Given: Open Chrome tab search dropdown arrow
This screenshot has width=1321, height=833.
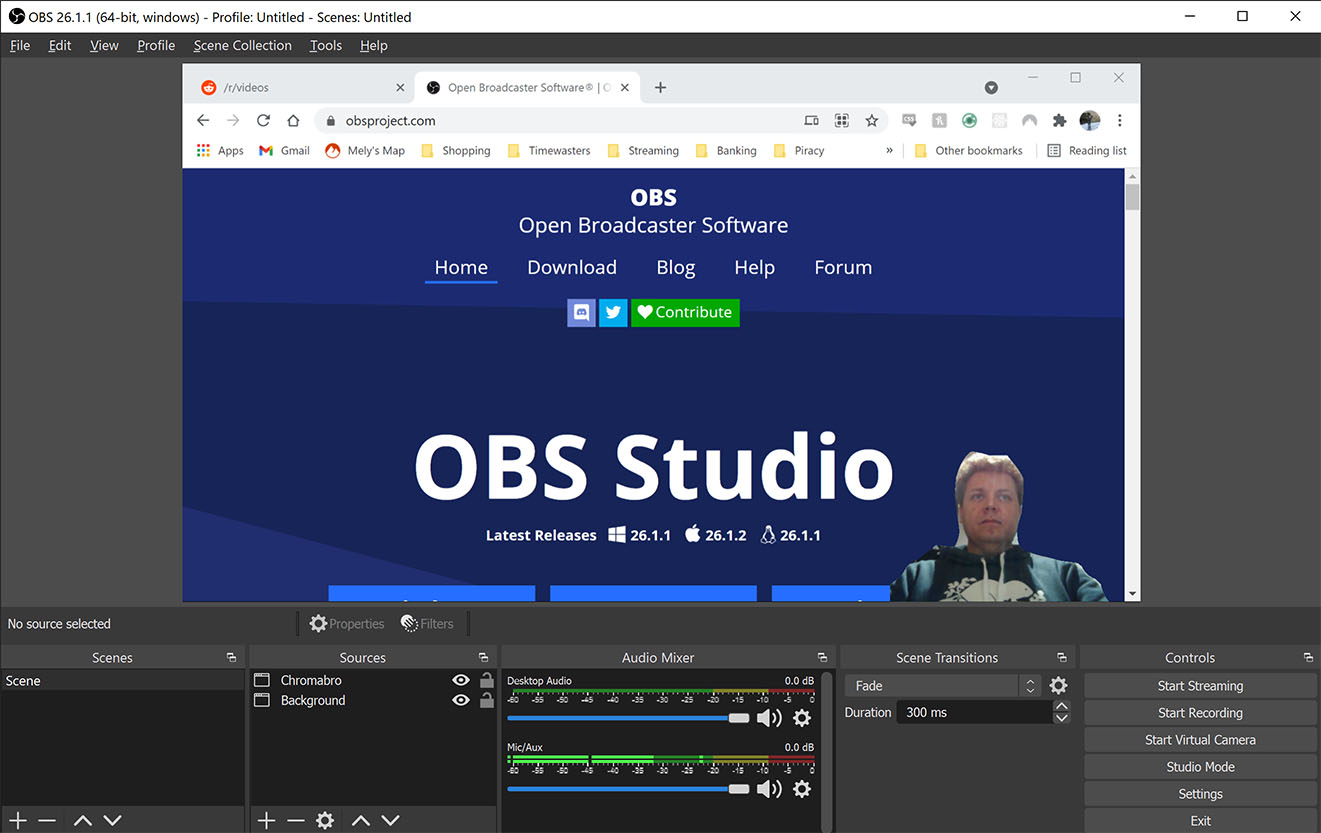Looking at the screenshot, I should pyautogui.click(x=991, y=88).
